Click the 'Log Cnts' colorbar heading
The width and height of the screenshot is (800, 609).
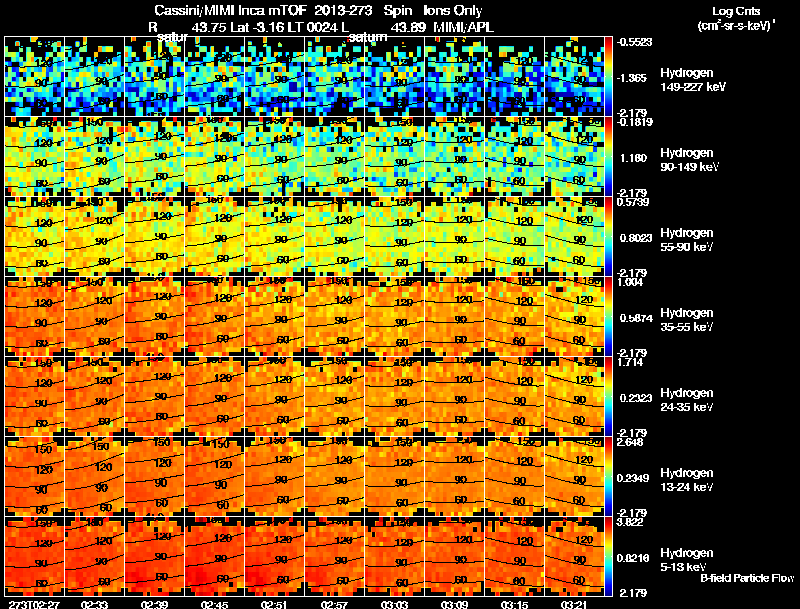pos(736,11)
